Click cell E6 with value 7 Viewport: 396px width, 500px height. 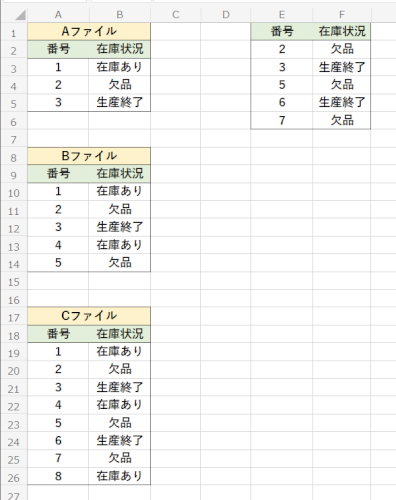click(282, 120)
